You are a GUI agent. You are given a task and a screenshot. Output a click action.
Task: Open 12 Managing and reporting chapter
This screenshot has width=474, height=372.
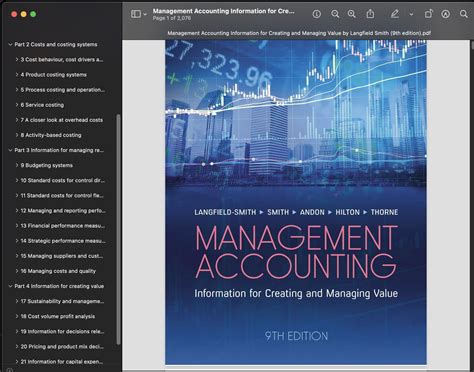[x=63, y=211]
